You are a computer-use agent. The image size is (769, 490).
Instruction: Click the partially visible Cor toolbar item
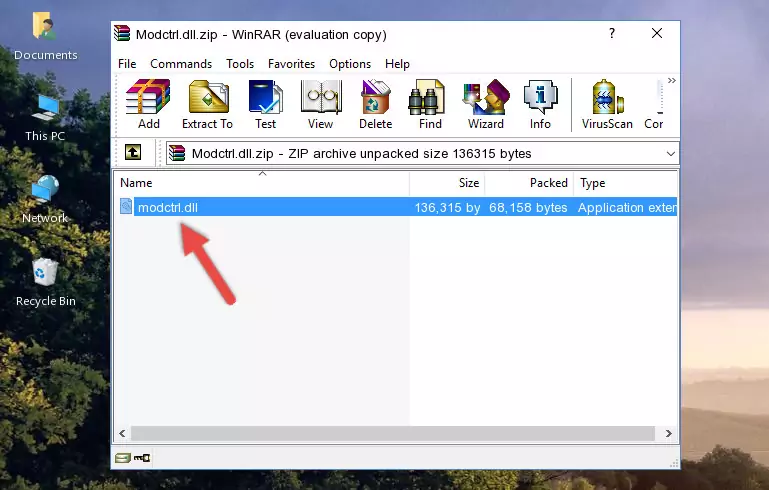tap(654, 104)
